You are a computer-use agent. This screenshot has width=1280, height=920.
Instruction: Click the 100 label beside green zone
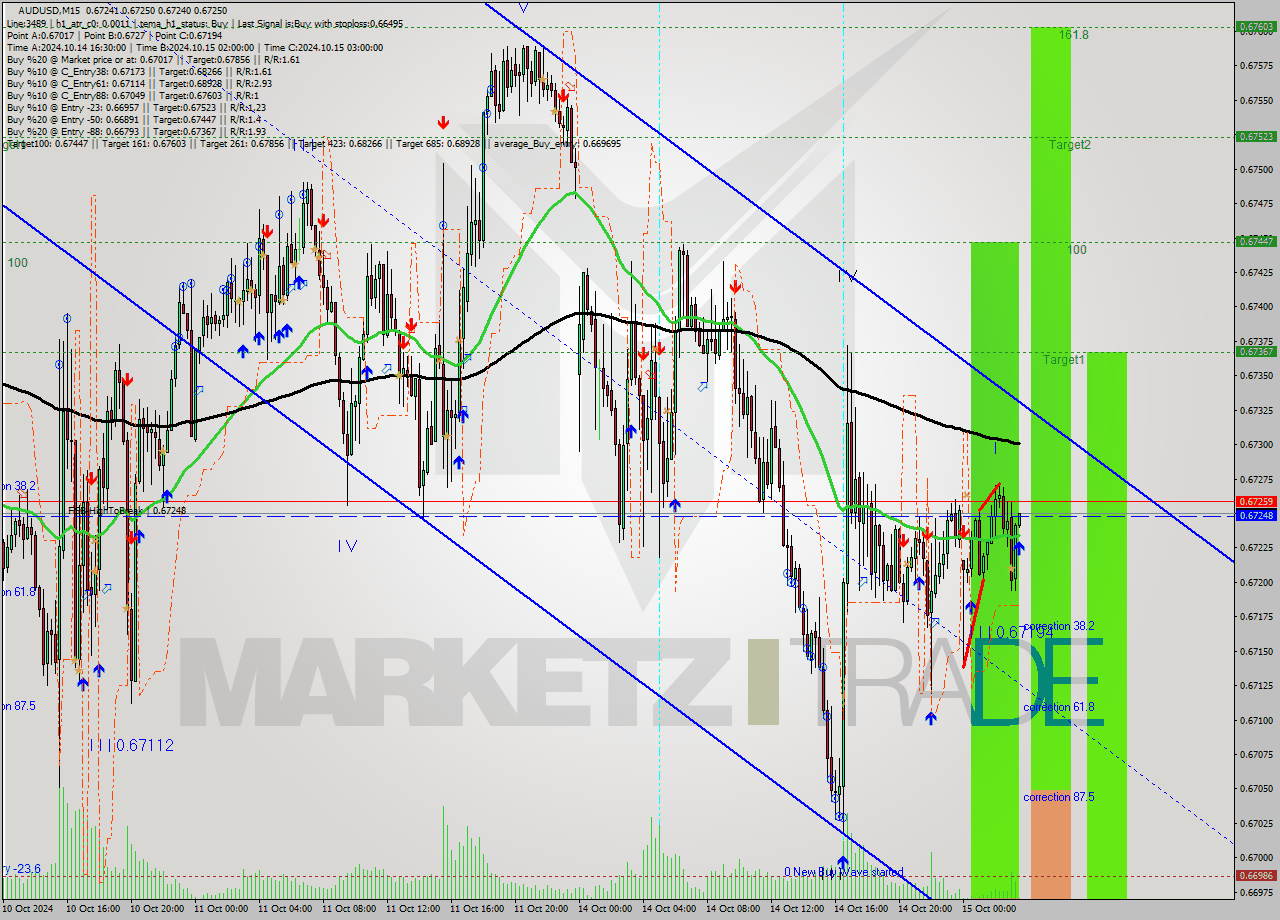[1076, 249]
